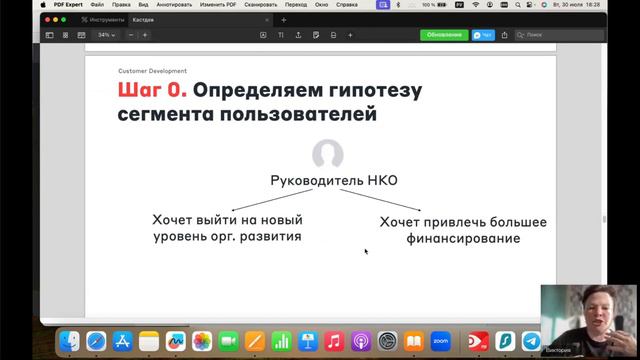Switch to the Инструменты tab
The image size is (640, 360).
pos(102,20)
